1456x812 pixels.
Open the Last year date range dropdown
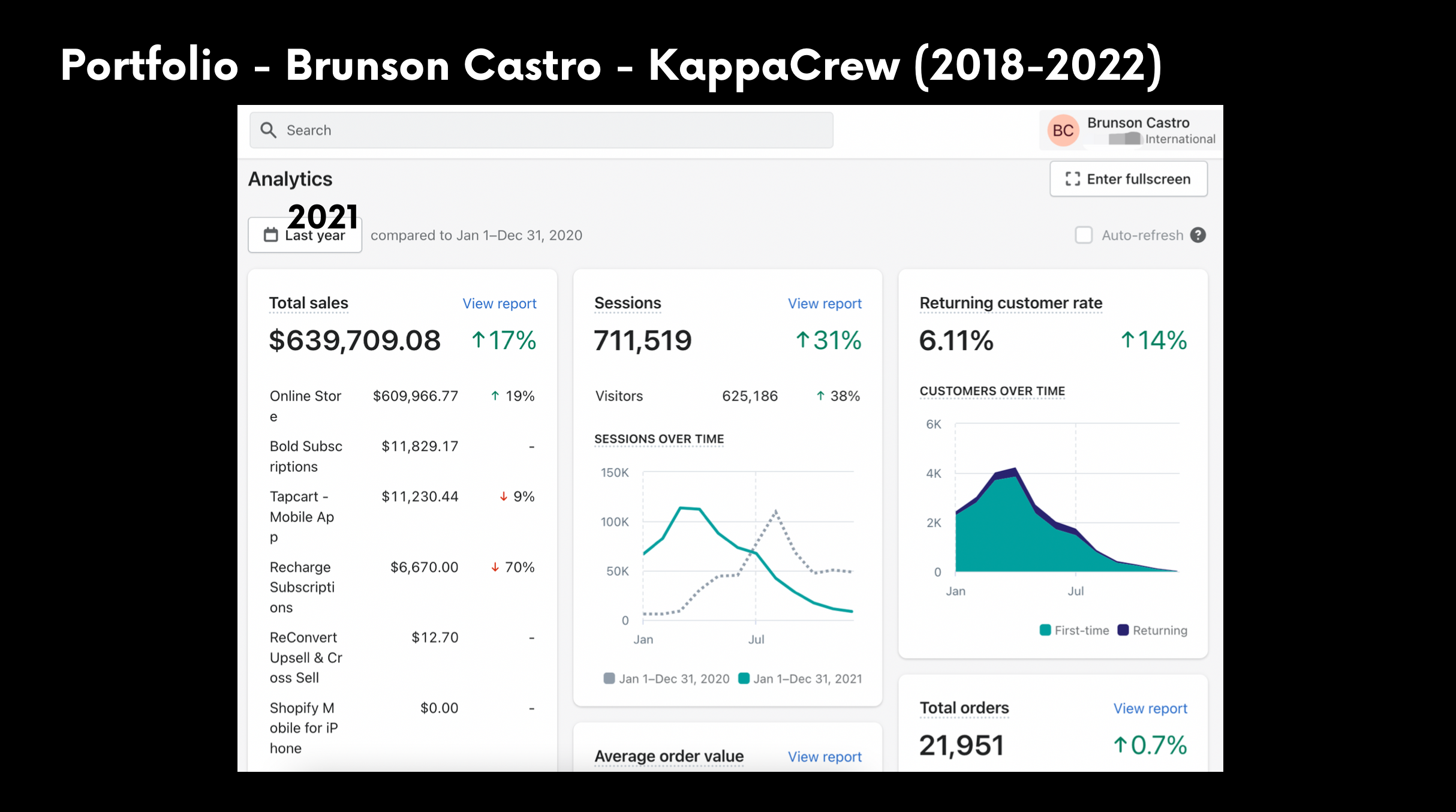click(305, 234)
